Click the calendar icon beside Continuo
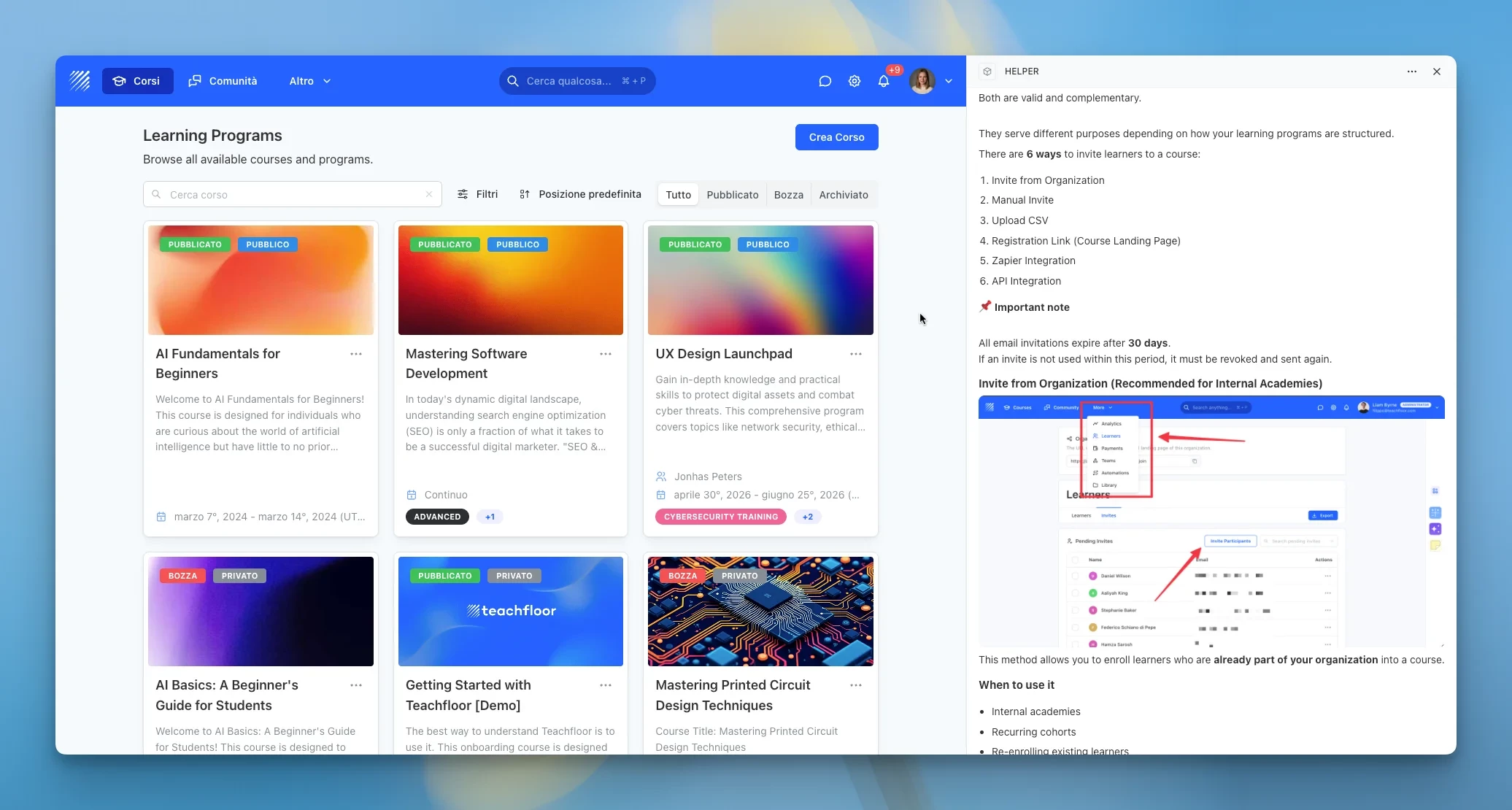This screenshot has height=810, width=1512. click(x=412, y=495)
